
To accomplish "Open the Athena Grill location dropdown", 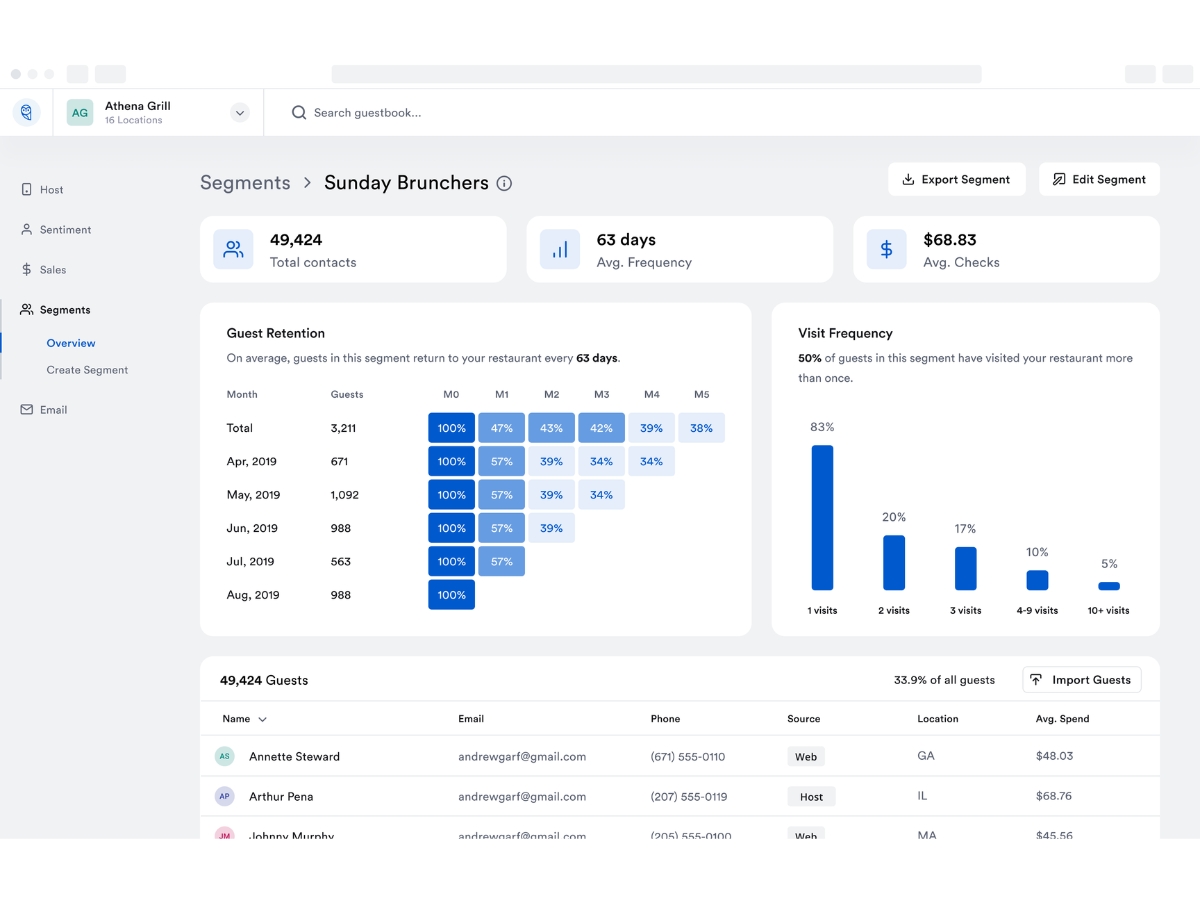I will pyautogui.click(x=240, y=113).
